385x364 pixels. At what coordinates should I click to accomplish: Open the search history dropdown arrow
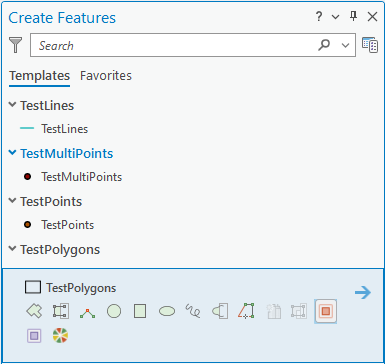pos(346,45)
